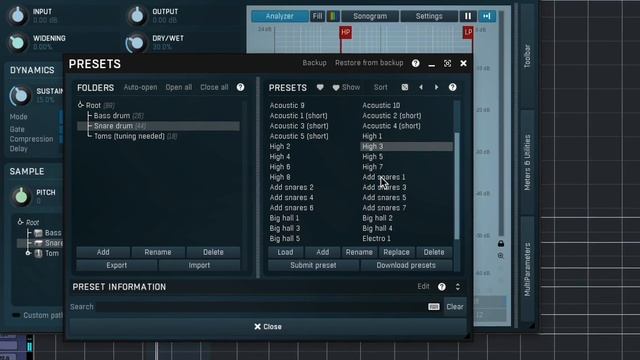Click Add folder button
640x360 pixels.
(x=103, y=252)
